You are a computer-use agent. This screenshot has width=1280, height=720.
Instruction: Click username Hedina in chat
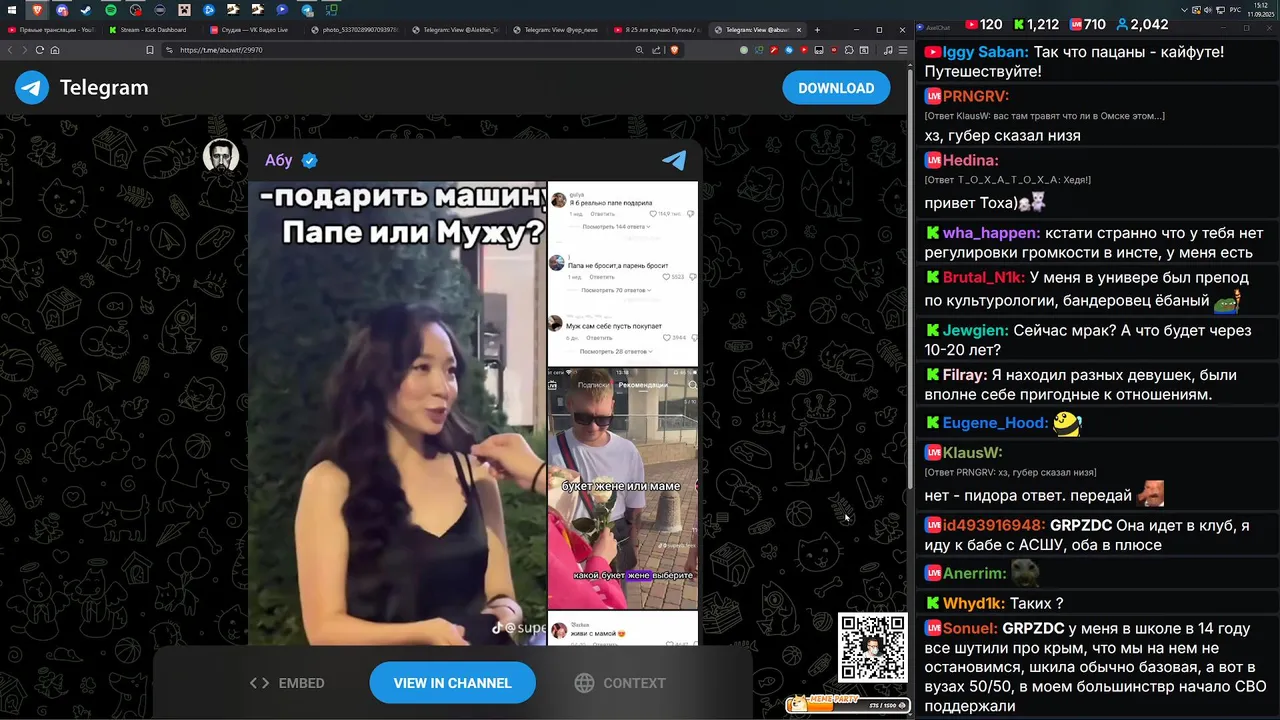[x=971, y=160]
